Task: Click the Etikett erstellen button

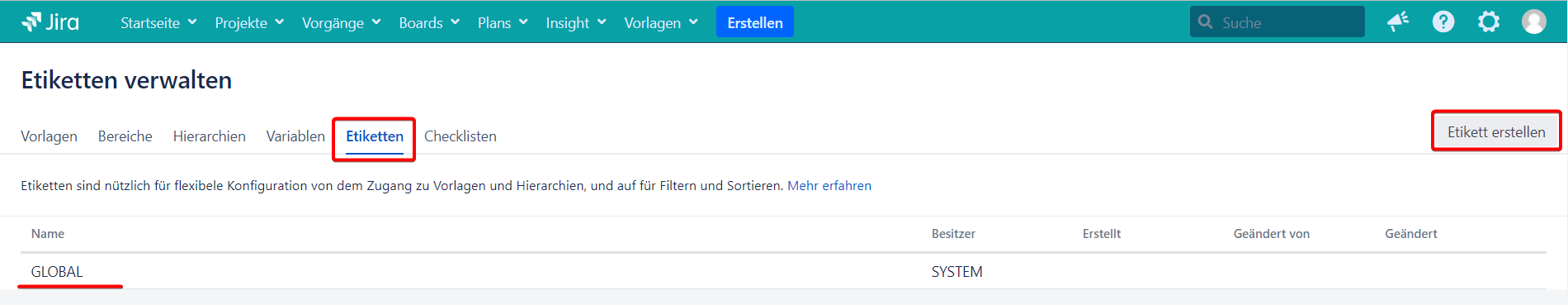Action: (1496, 132)
